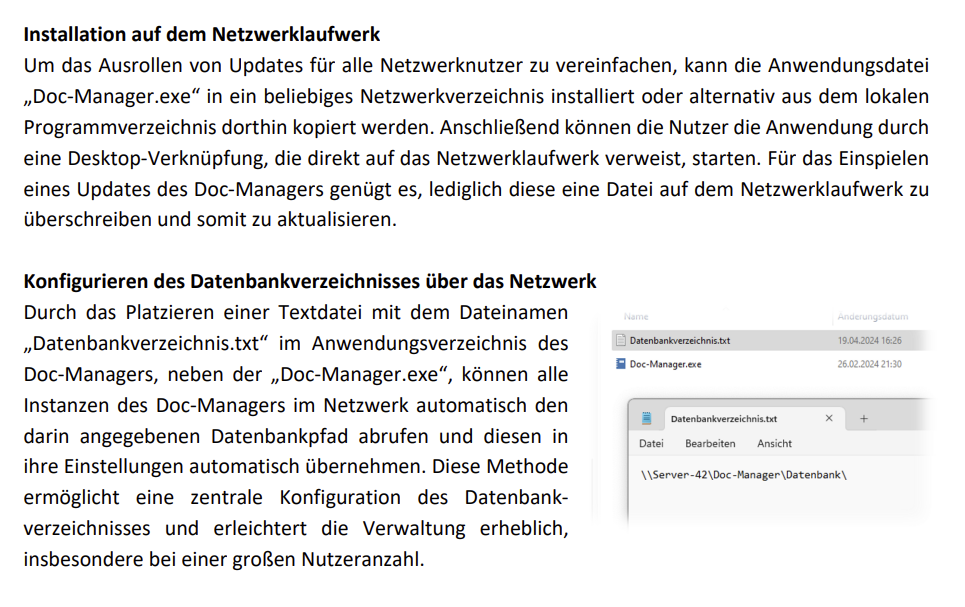This screenshot has height=607, width=965.
Task: Click the Notepad icon in the tab bar
Action: 646,419
